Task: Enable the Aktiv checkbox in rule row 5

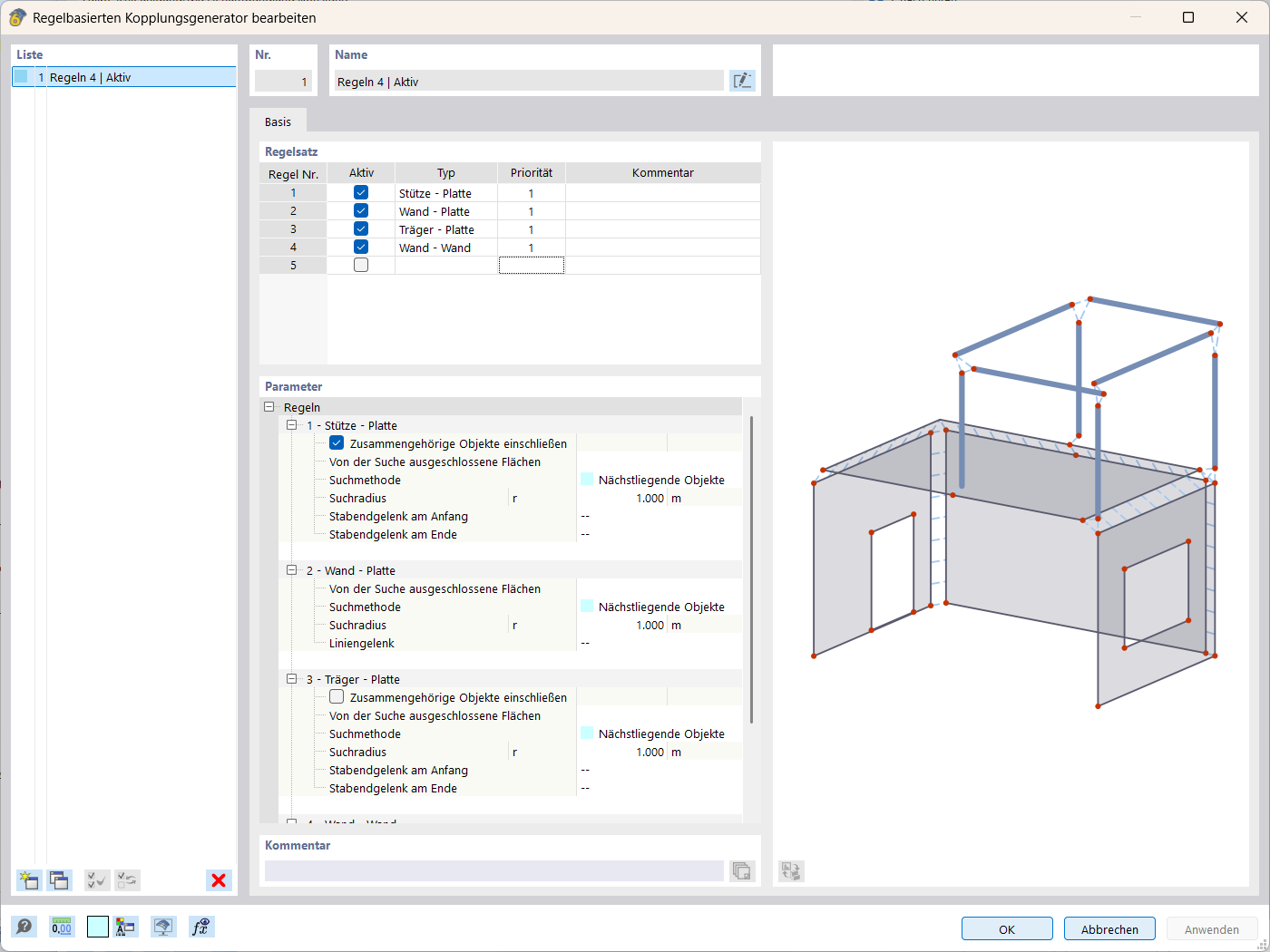Action: click(x=361, y=265)
